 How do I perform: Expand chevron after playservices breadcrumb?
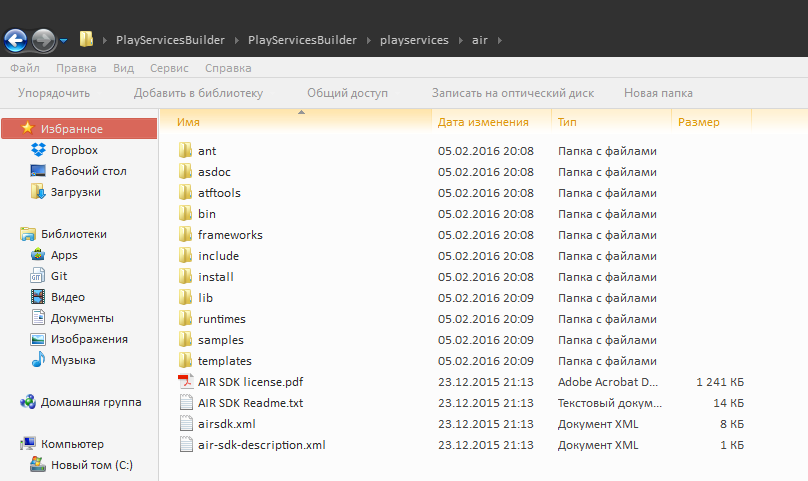(461, 40)
